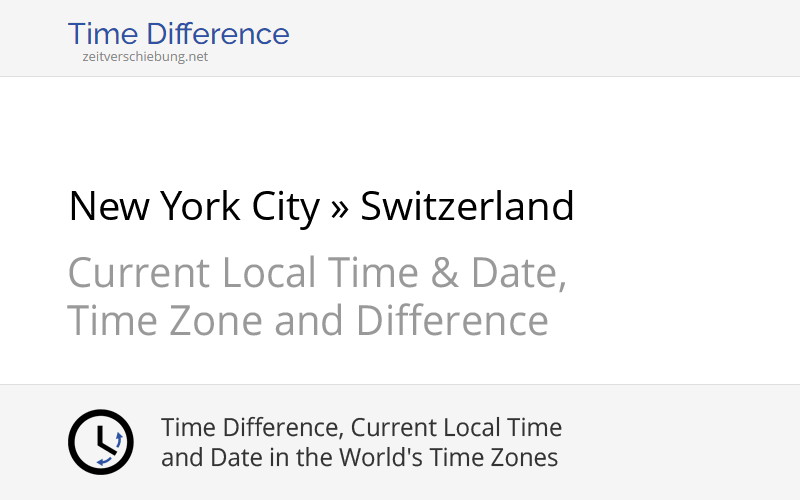This screenshot has width=800, height=500.
Task: Click the » separator in the main heading
Action: point(340,208)
